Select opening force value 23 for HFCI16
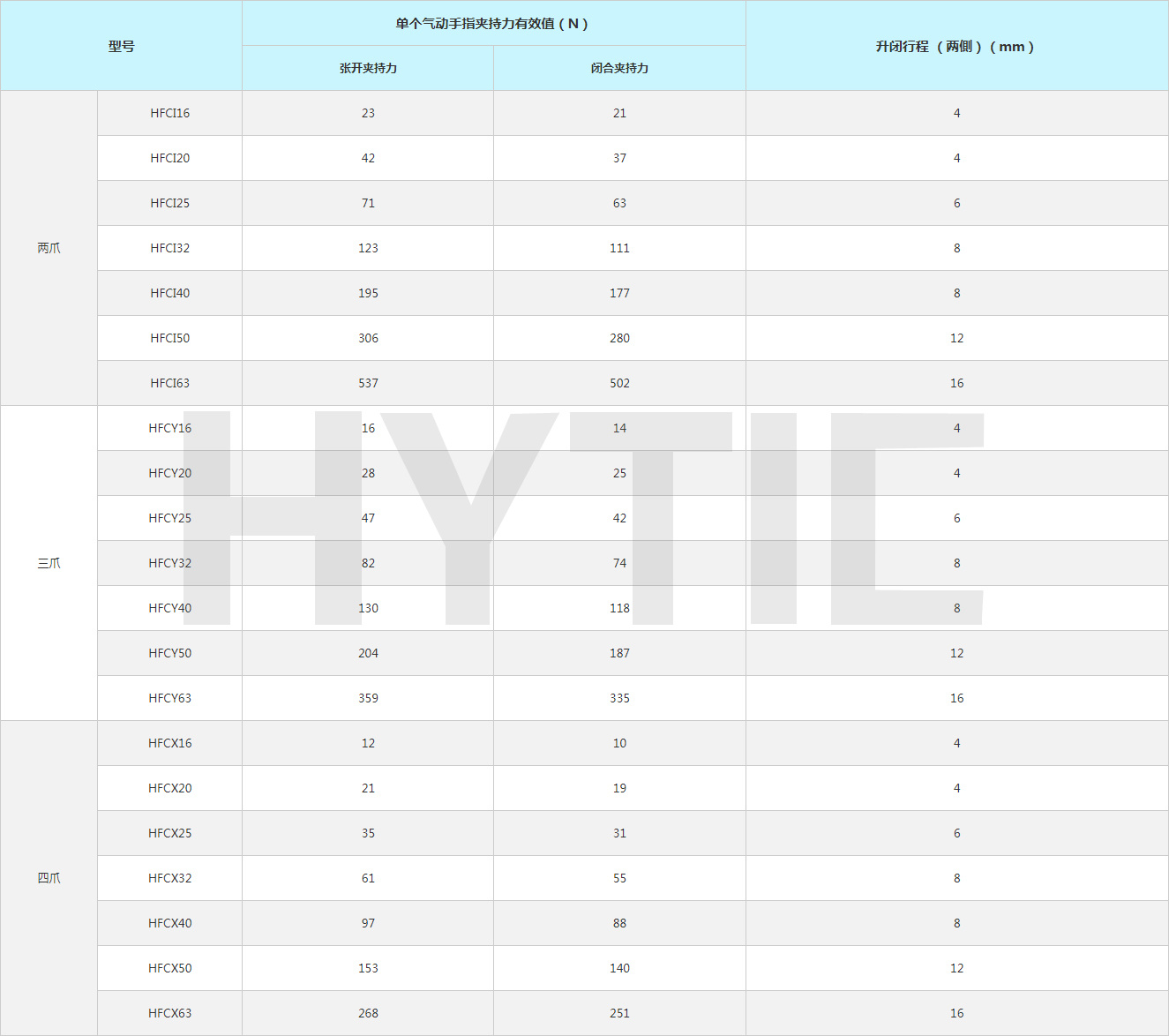1169x1036 pixels. [x=368, y=113]
